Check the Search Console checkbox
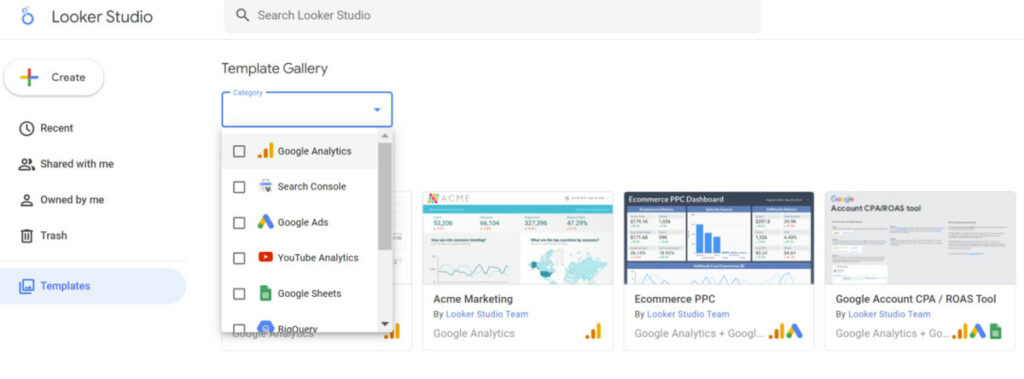 click(x=239, y=187)
